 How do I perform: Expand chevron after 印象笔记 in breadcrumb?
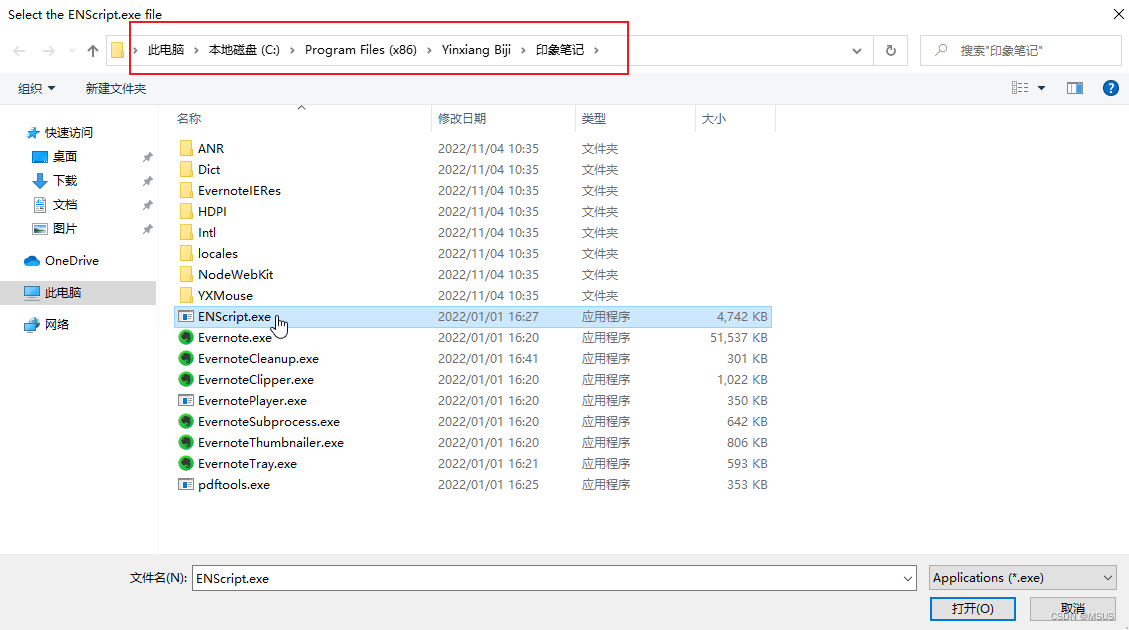(x=596, y=50)
